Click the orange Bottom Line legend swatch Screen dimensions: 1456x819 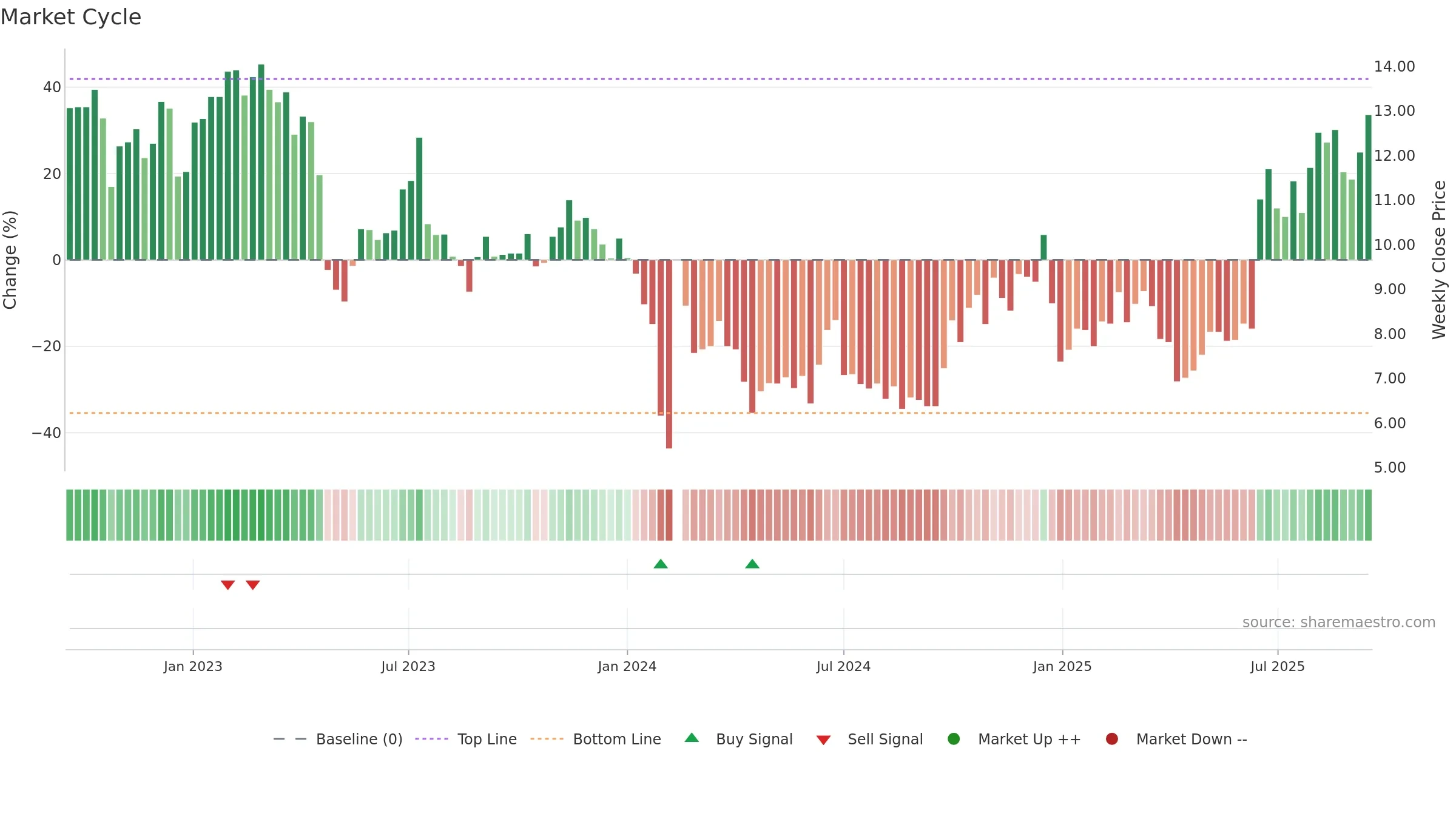(547, 739)
